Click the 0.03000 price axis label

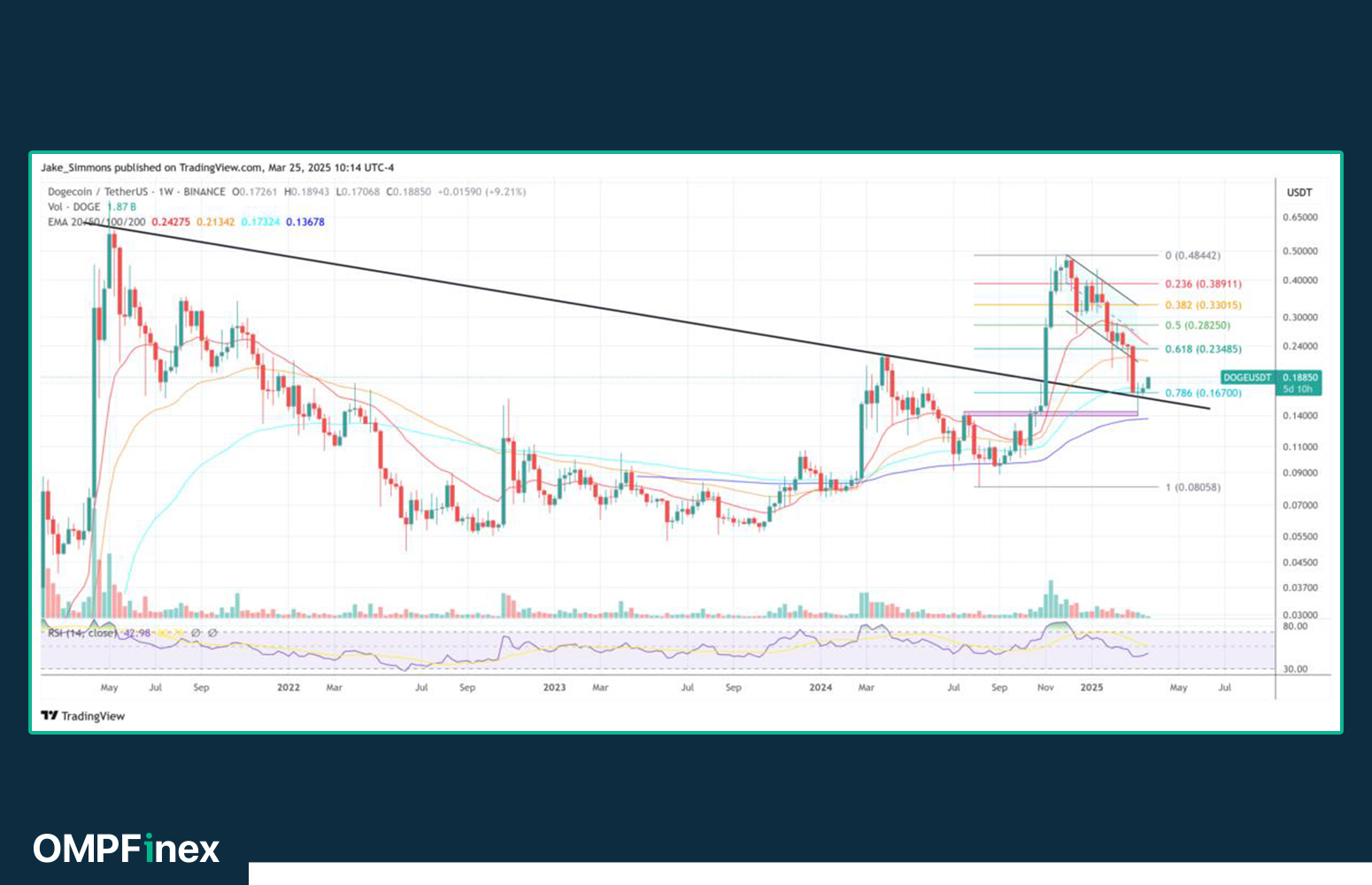(1299, 615)
